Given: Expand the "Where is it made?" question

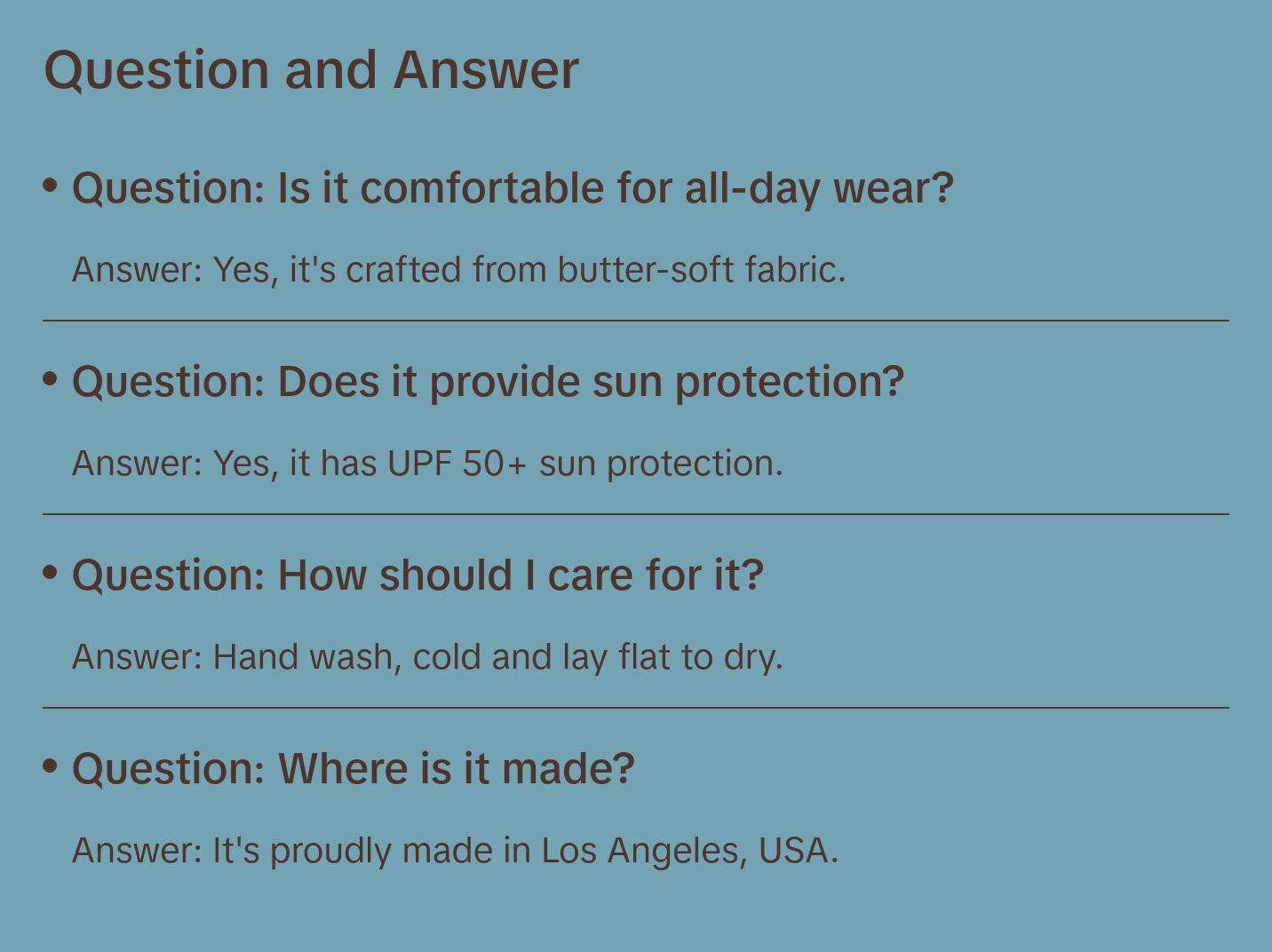Looking at the screenshot, I should [x=353, y=769].
